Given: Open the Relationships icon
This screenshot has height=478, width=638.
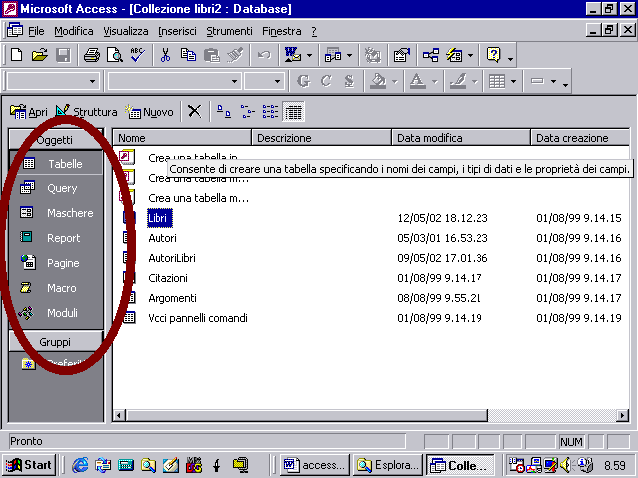Looking at the screenshot, I should tap(430, 55).
